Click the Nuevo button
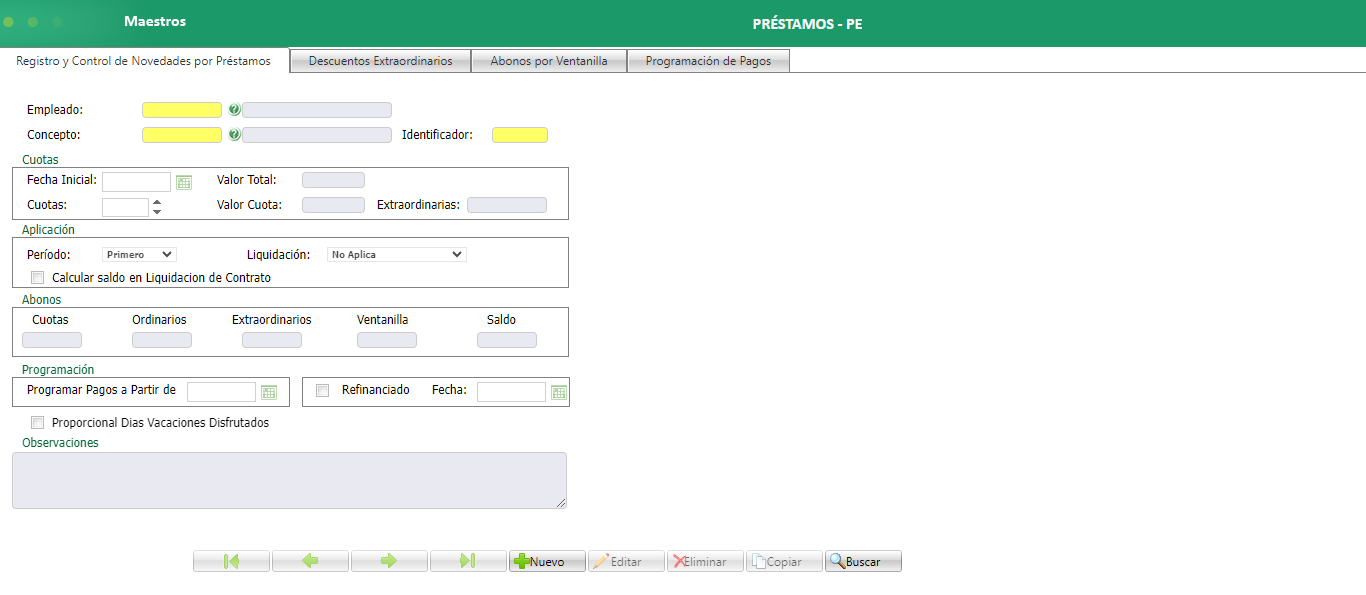Screen dimensions: 1366x595 tap(546, 560)
